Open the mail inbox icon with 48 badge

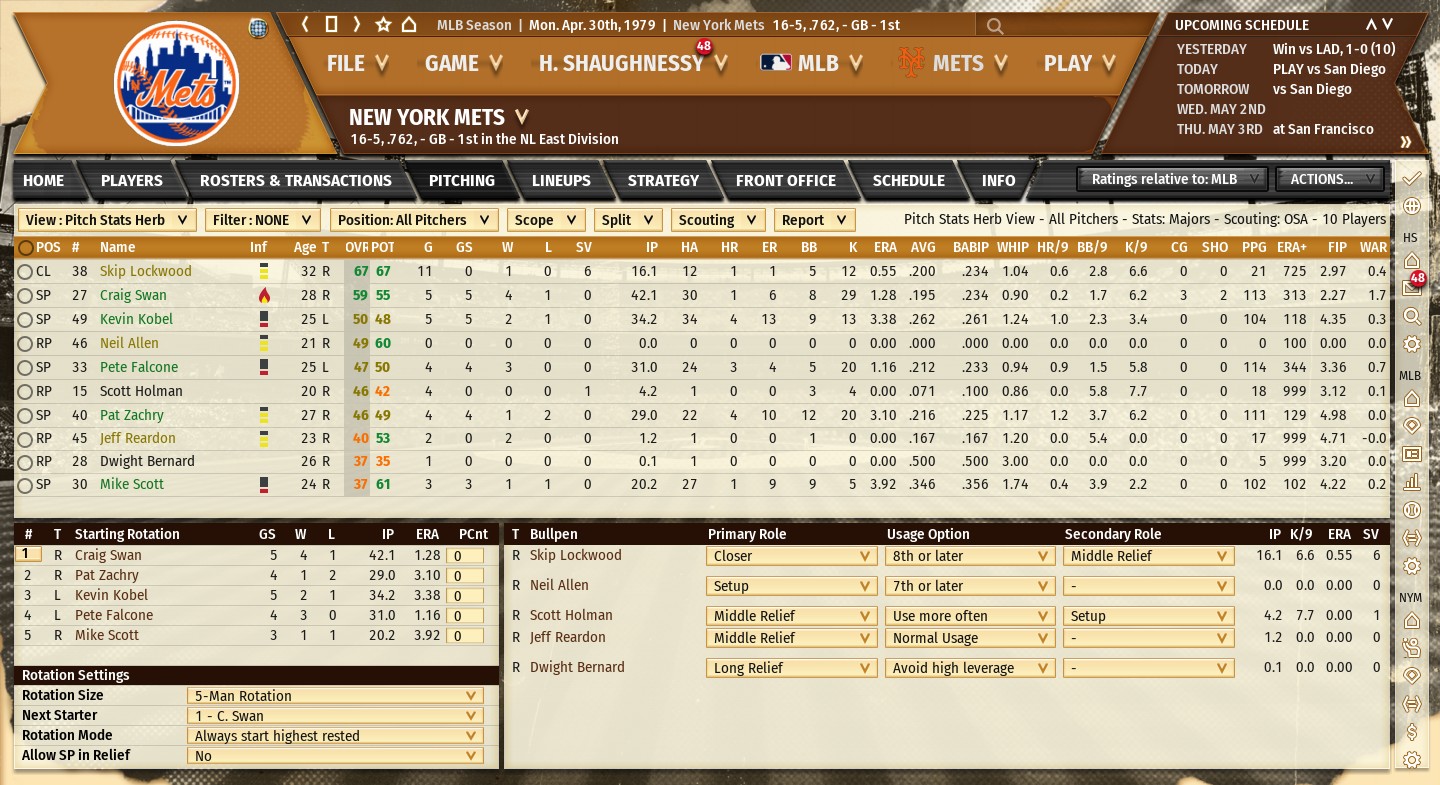1412,289
